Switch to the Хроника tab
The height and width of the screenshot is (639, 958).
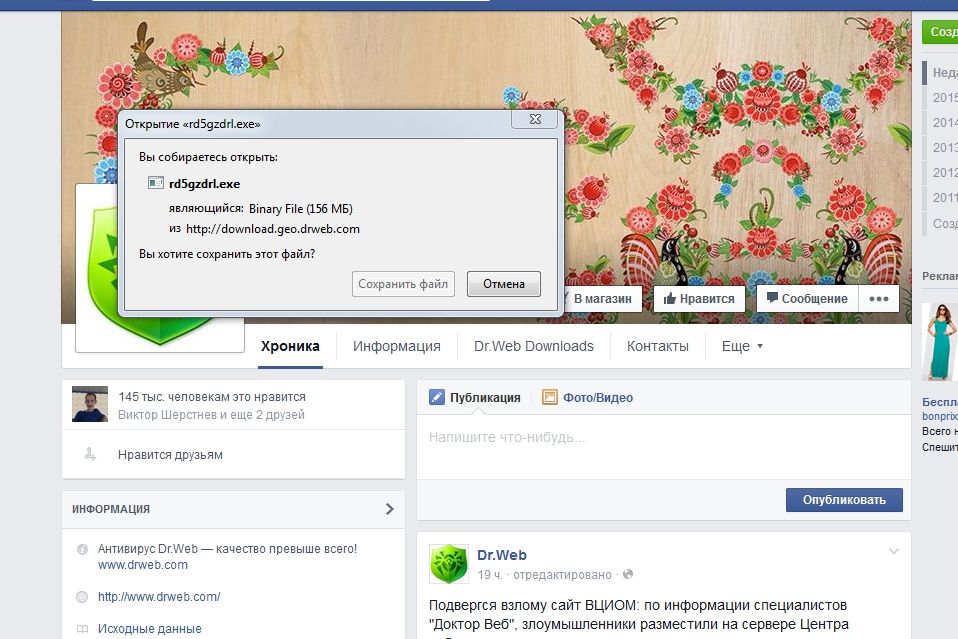click(290, 346)
